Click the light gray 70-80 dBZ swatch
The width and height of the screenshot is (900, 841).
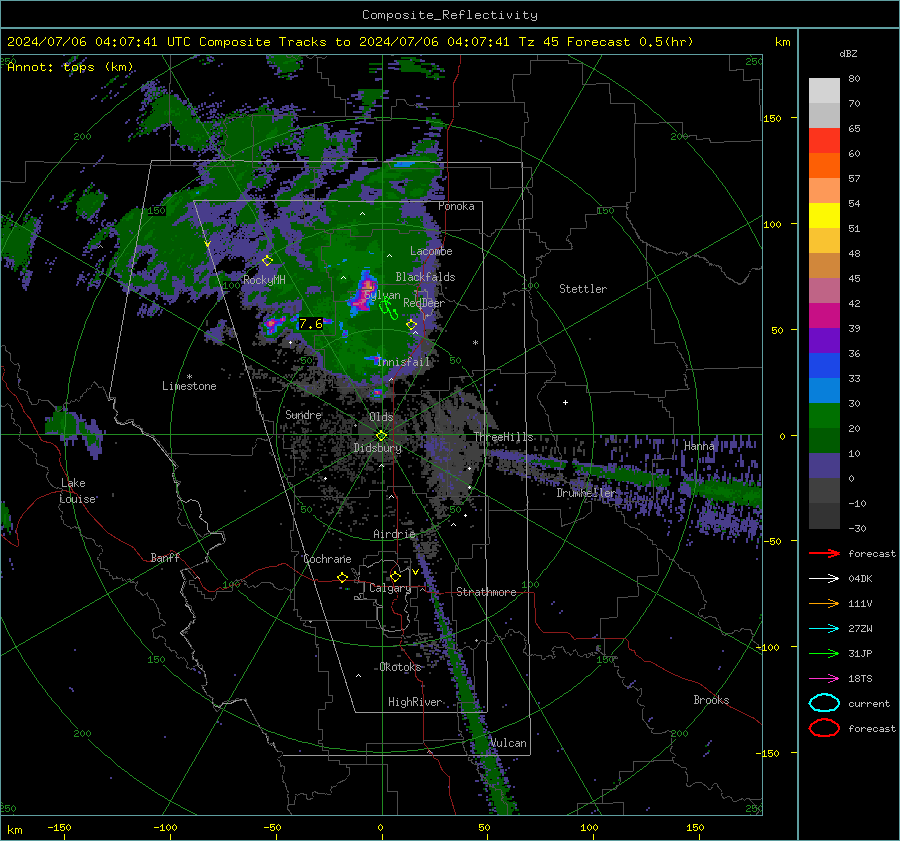click(824, 91)
